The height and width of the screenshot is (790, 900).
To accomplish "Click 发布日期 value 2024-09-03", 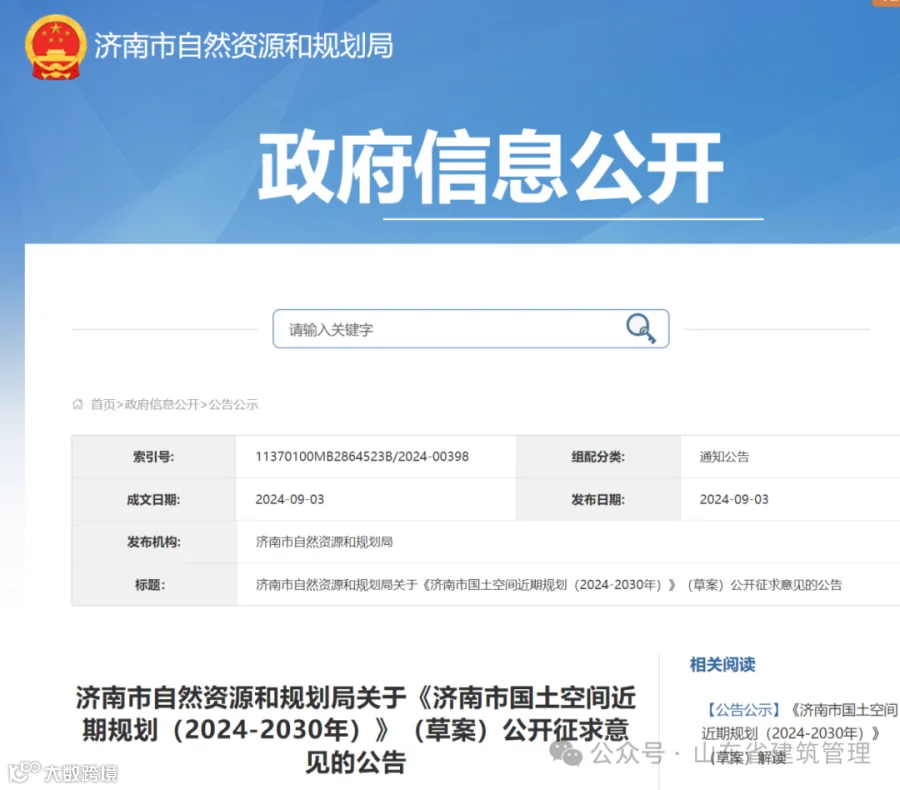I will point(734,499).
